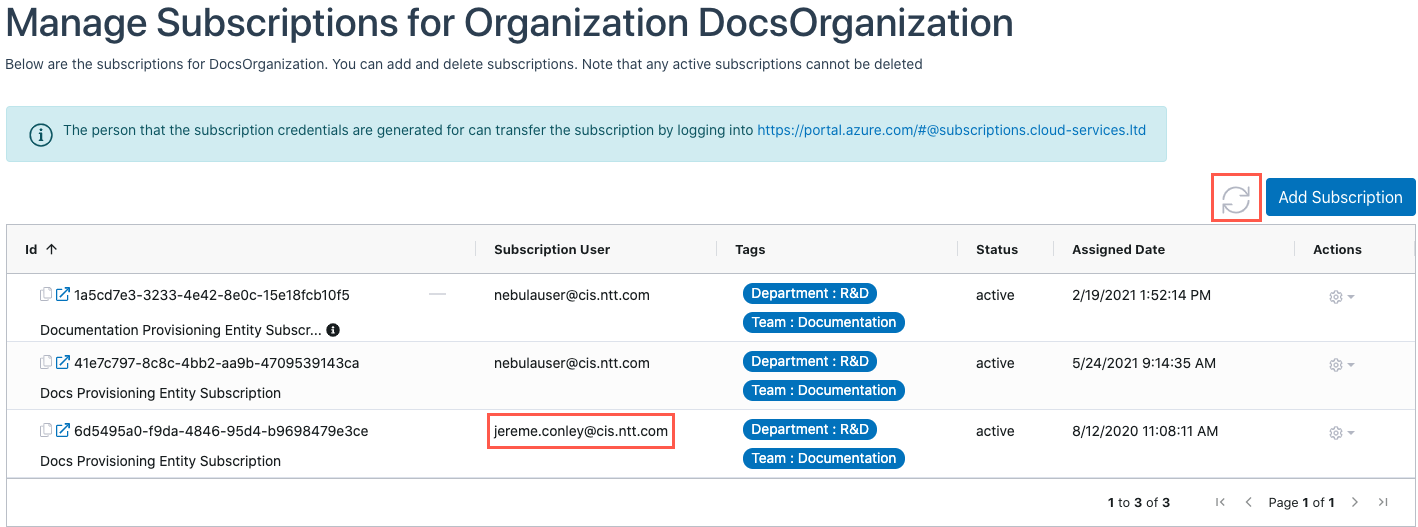Click Documentation Provisioning Entity Subscr... name
The image size is (1418, 527).
181,329
